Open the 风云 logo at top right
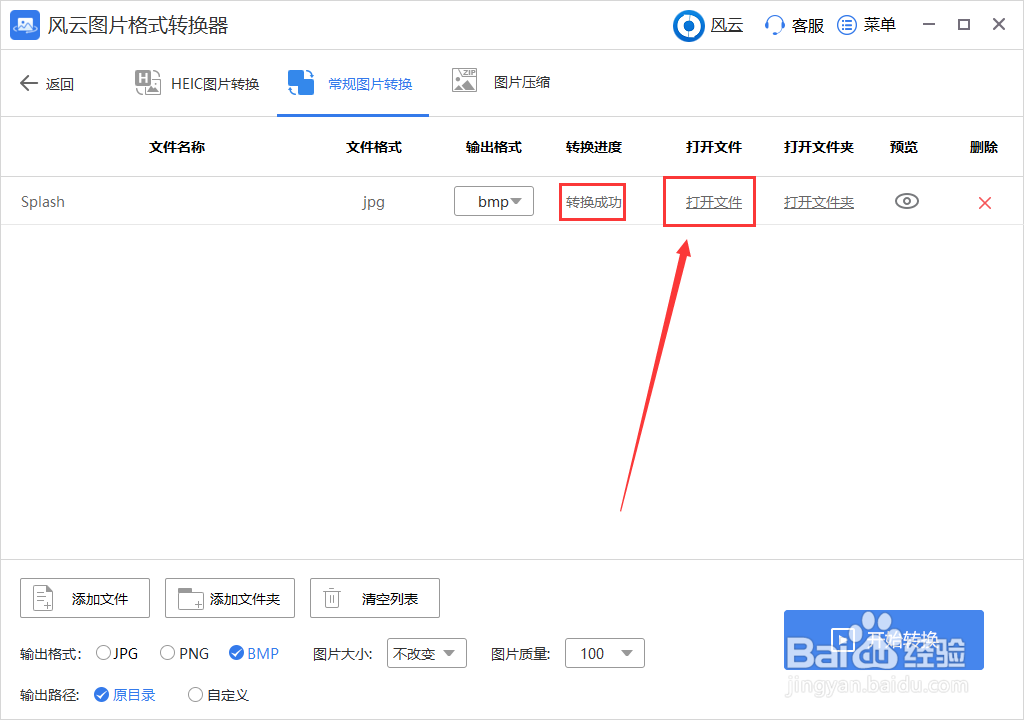Viewport: 1024px width, 720px height. [x=688, y=25]
